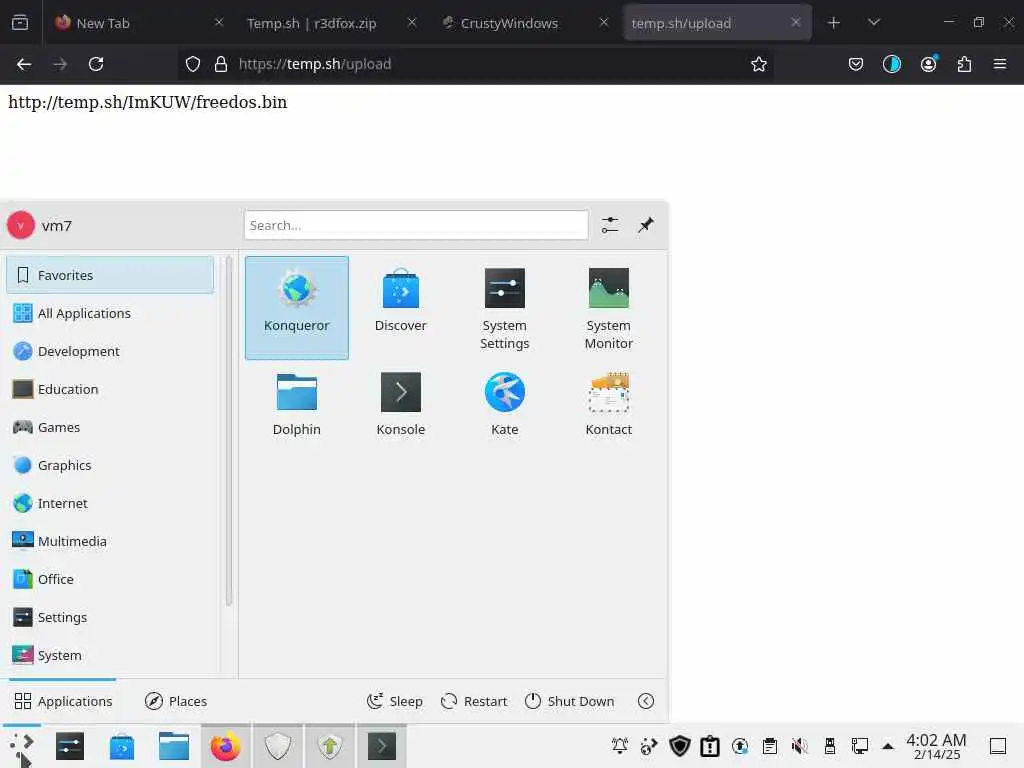Click the Restart button
Viewport: 1024px width, 768px height.
pos(474,701)
